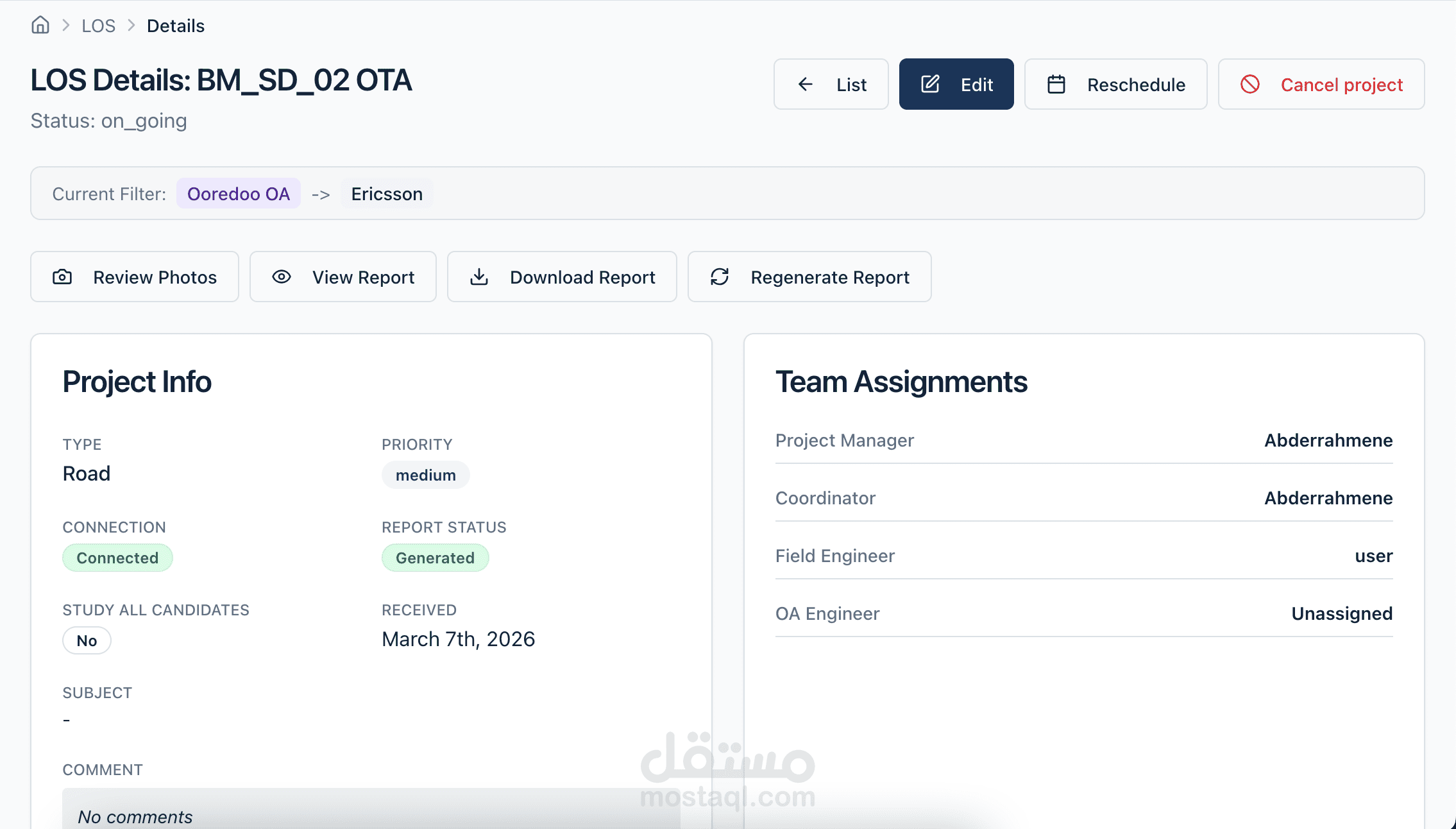Viewport: 1456px width, 829px height.
Task: Select the Ericsson filter chip
Action: click(387, 194)
